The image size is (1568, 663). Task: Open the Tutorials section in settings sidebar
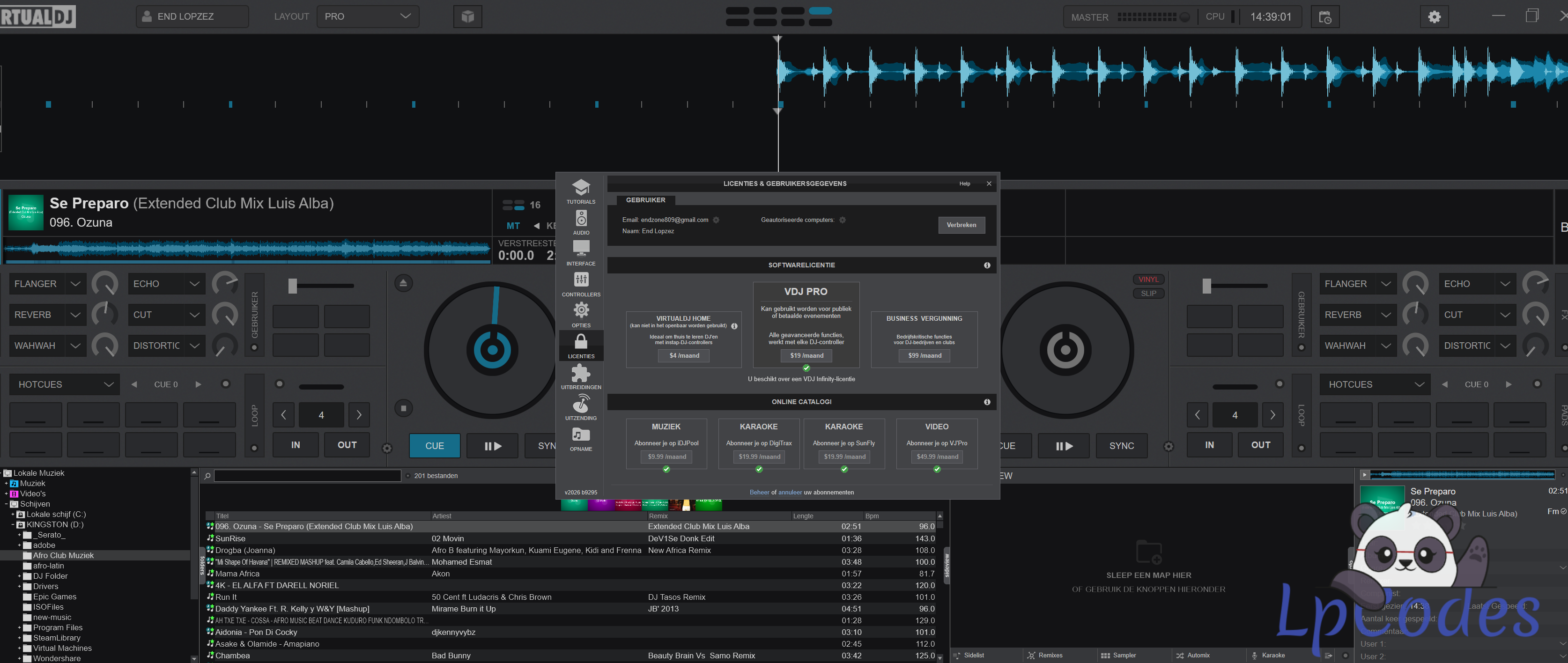point(581,191)
